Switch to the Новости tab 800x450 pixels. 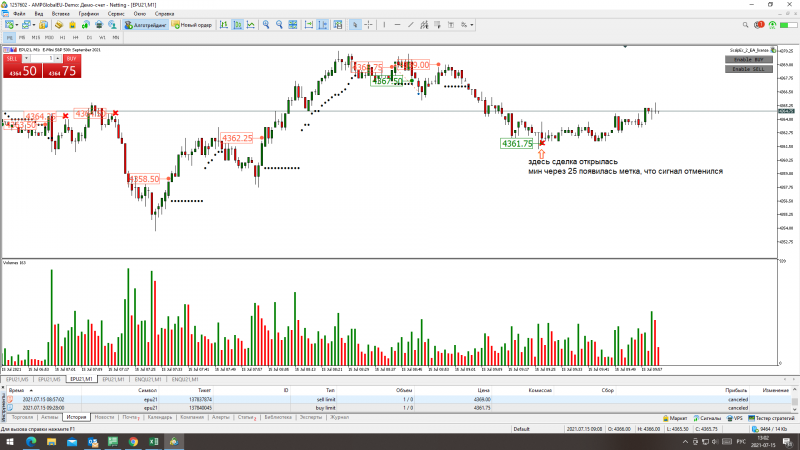(x=104, y=417)
